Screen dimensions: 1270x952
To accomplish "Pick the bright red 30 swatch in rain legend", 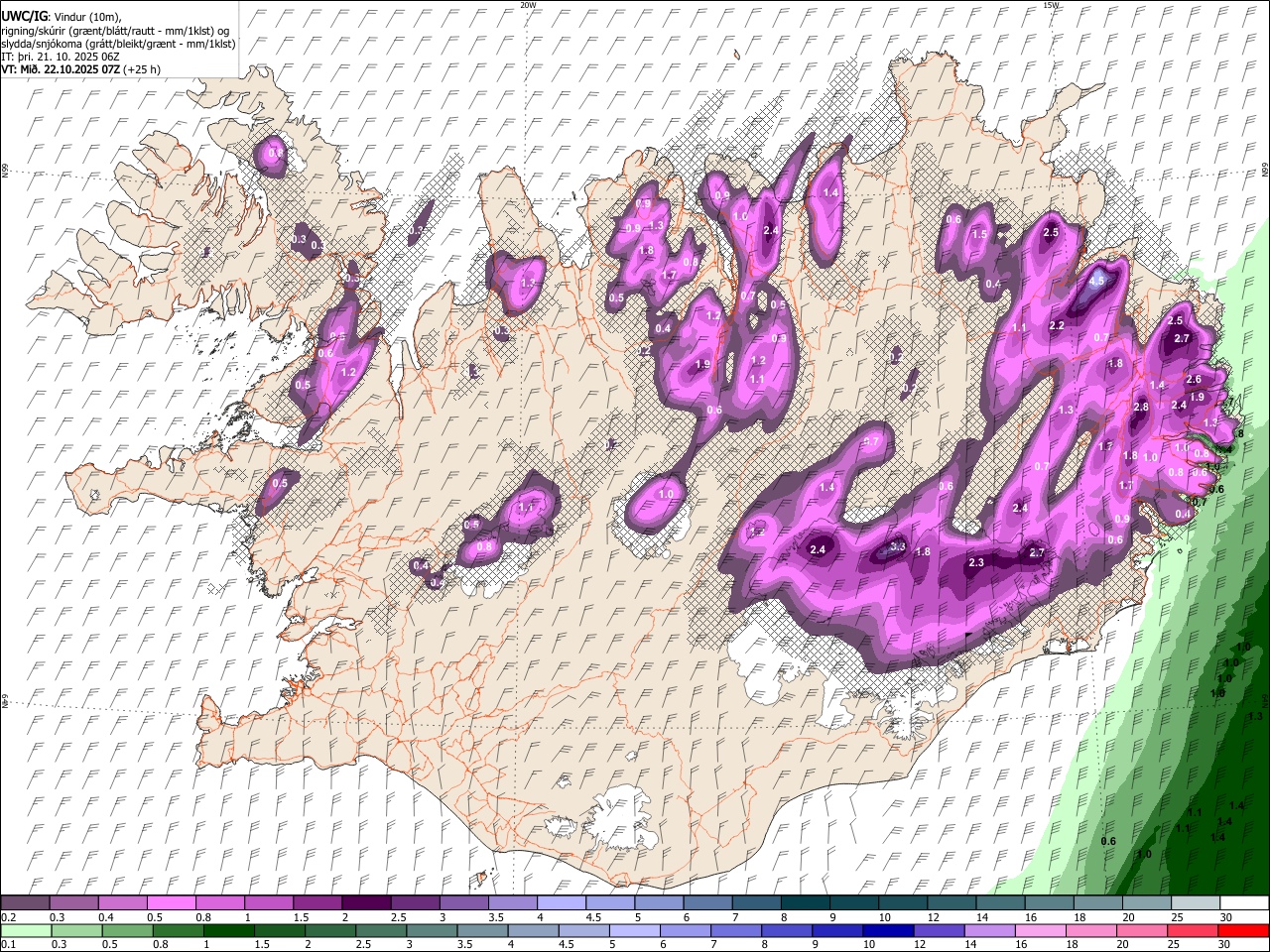I will click(x=1242, y=930).
